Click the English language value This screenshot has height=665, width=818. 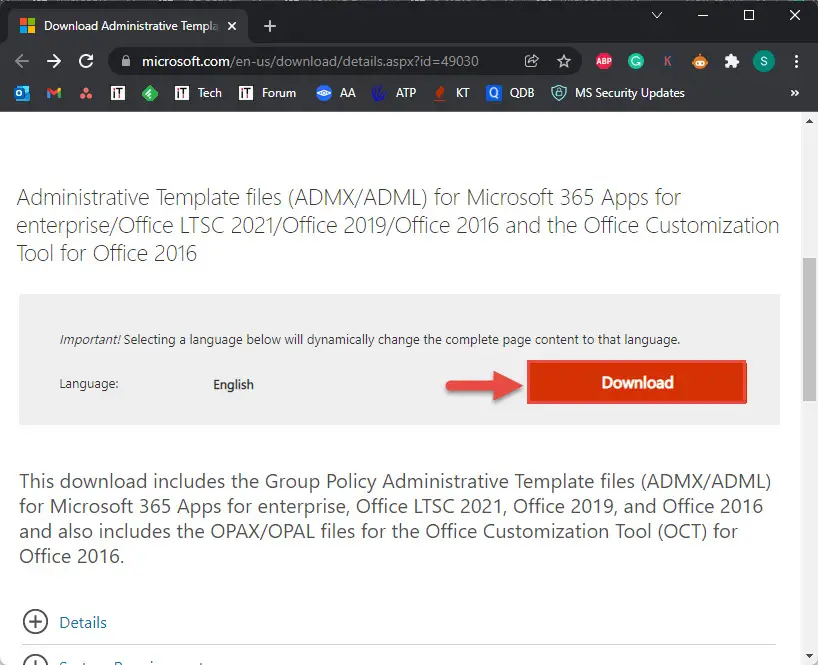coord(233,384)
